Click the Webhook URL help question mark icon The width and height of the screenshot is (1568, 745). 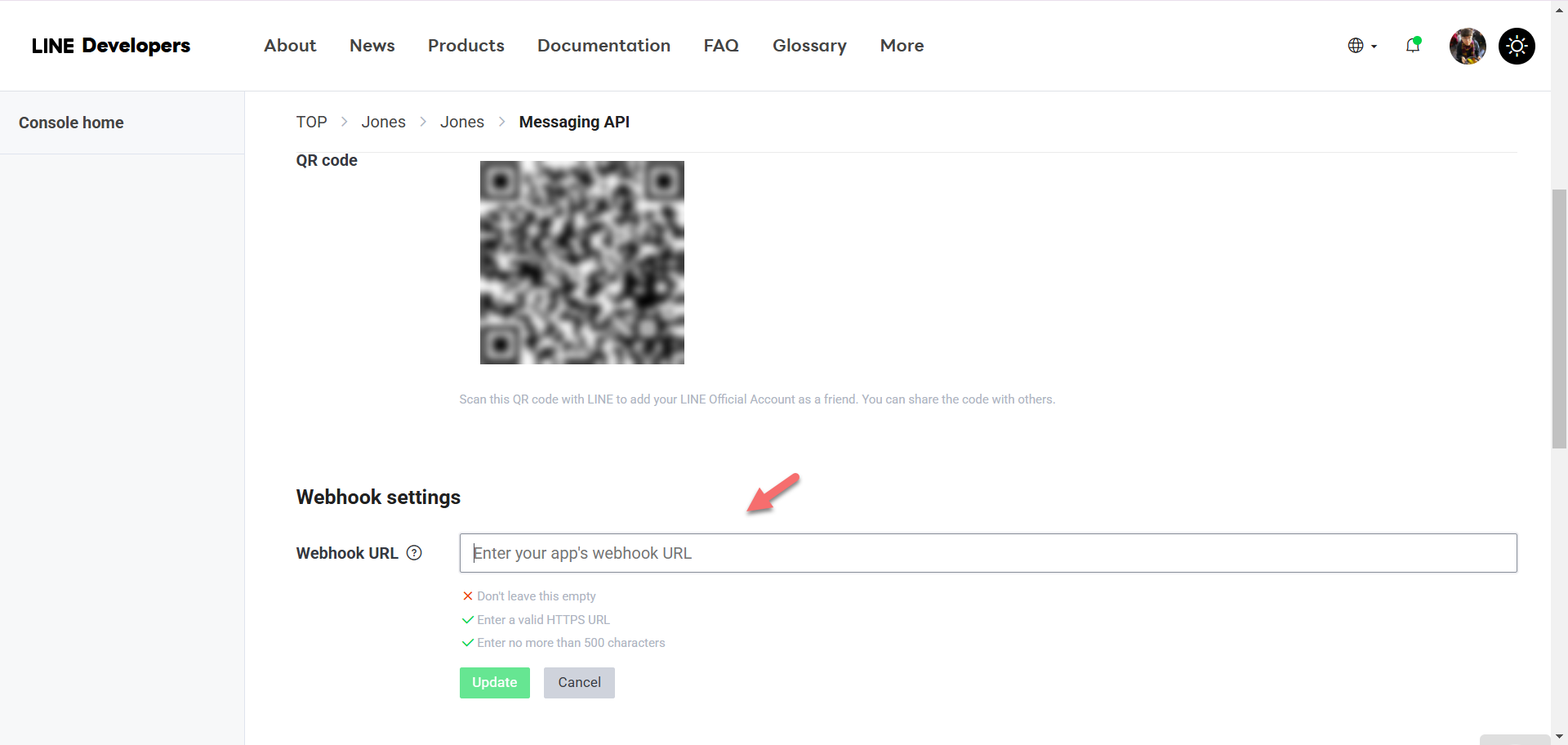click(x=414, y=553)
